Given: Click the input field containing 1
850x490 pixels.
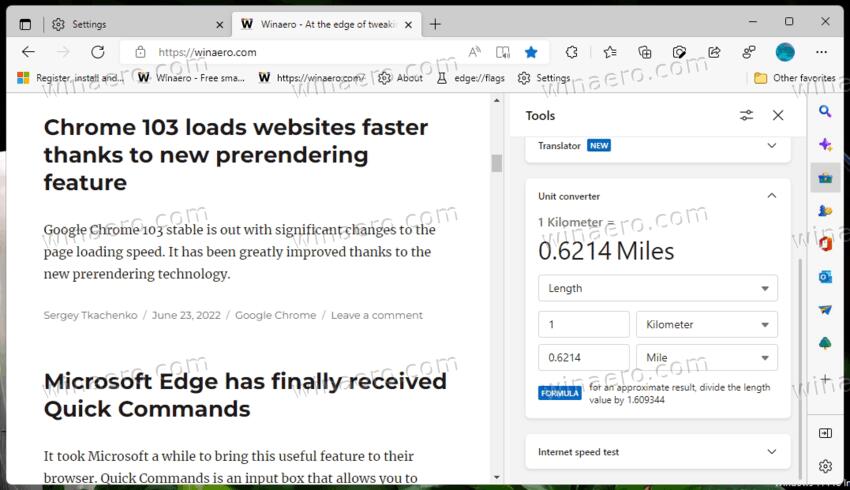Looking at the screenshot, I should [x=583, y=325].
